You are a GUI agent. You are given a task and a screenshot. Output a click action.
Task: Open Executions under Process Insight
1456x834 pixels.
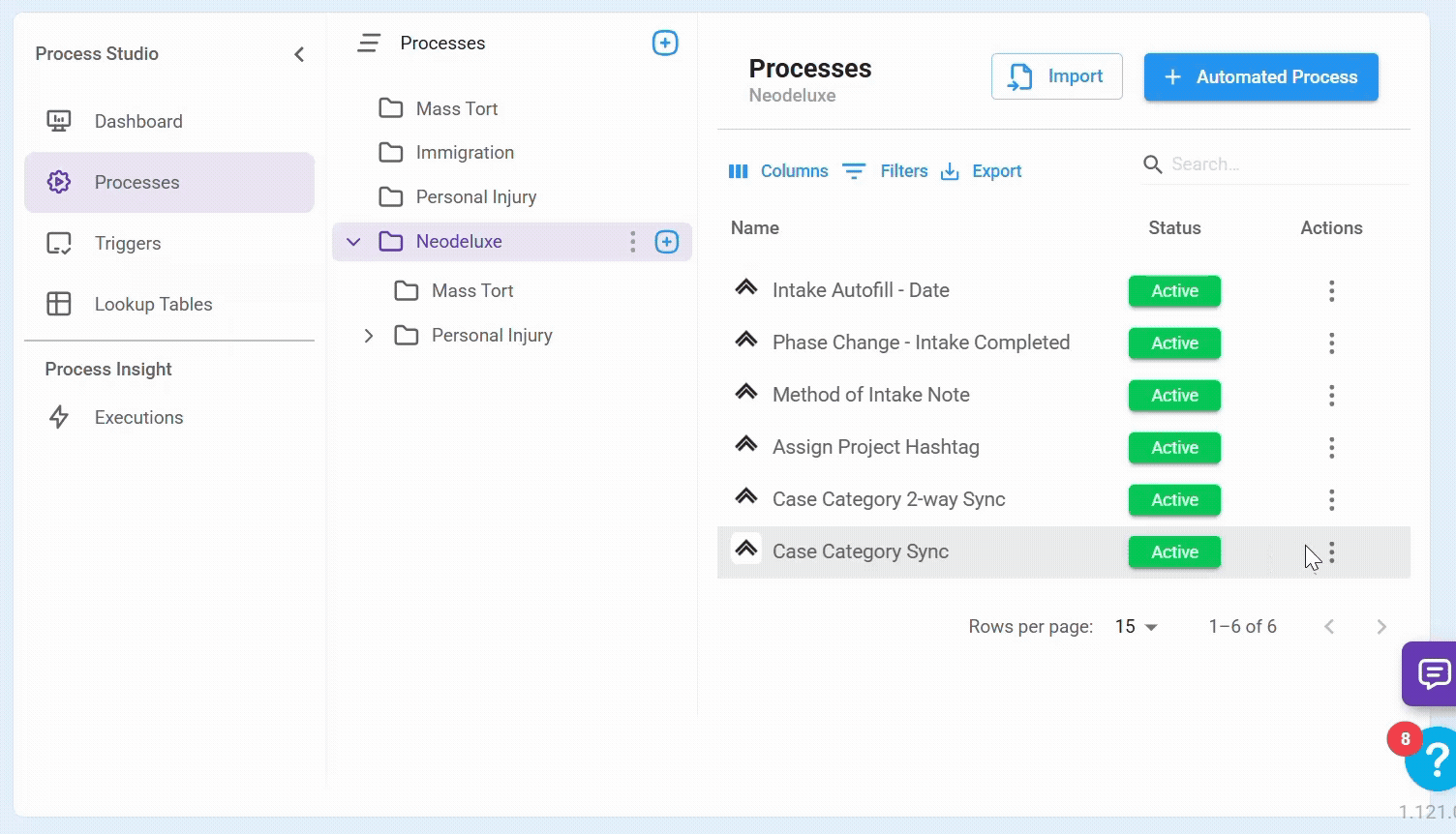(138, 418)
